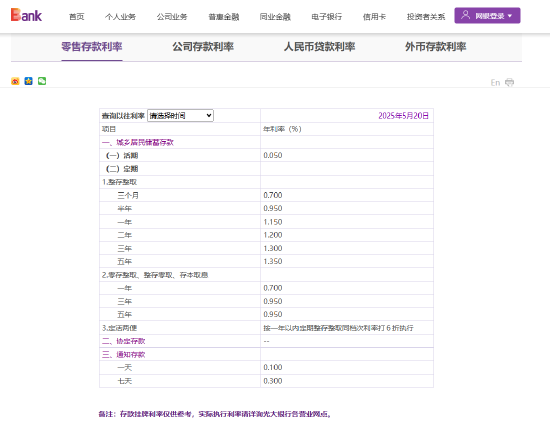Open the 网银登录 login button
The height and width of the screenshot is (437, 550).
pyautogui.click(x=487, y=16)
